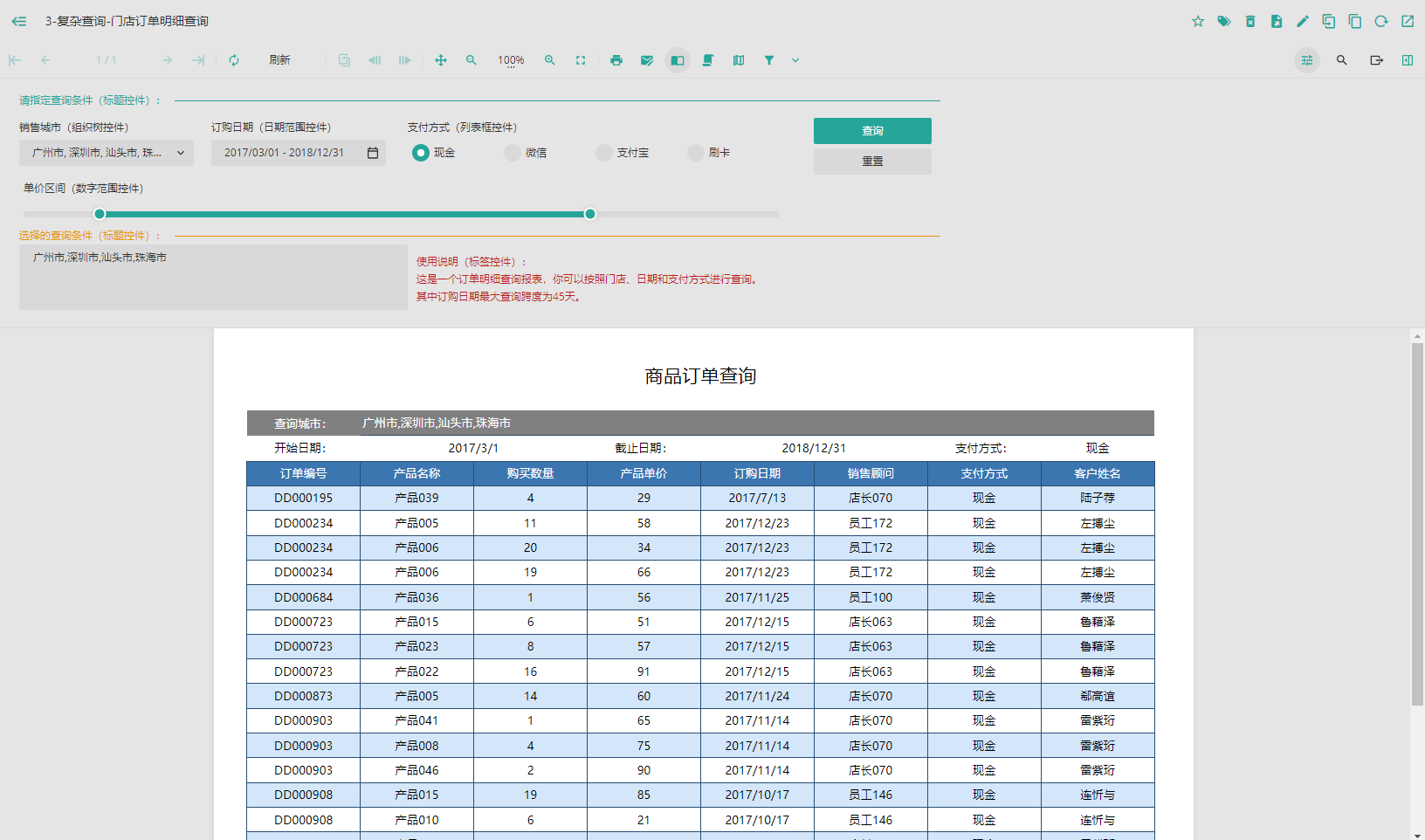Send report by email icon
The image size is (1425, 840).
pyautogui.click(x=647, y=60)
